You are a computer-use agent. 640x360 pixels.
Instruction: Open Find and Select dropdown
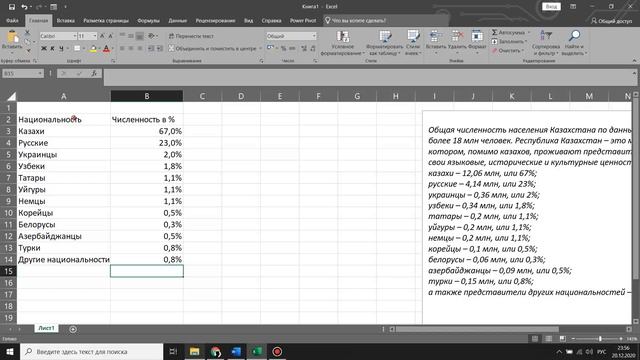click(574, 42)
